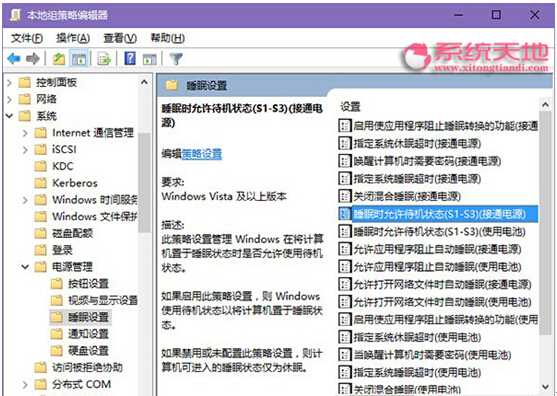Select the 通知设置 tree item
The image size is (557, 396).
point(88,334)
